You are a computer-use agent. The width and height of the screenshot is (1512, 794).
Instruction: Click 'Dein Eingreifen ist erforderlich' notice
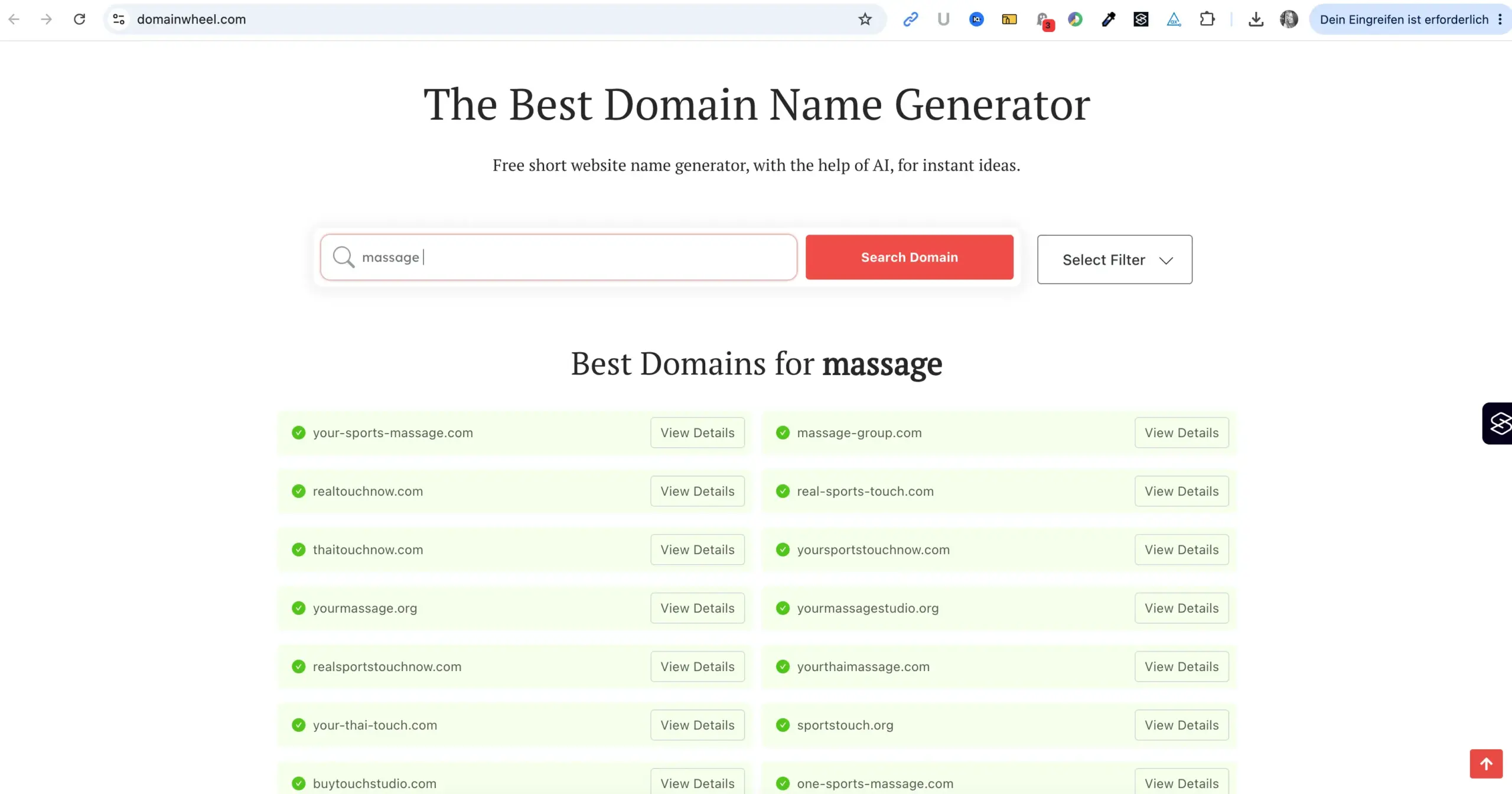pos(1404,19)
